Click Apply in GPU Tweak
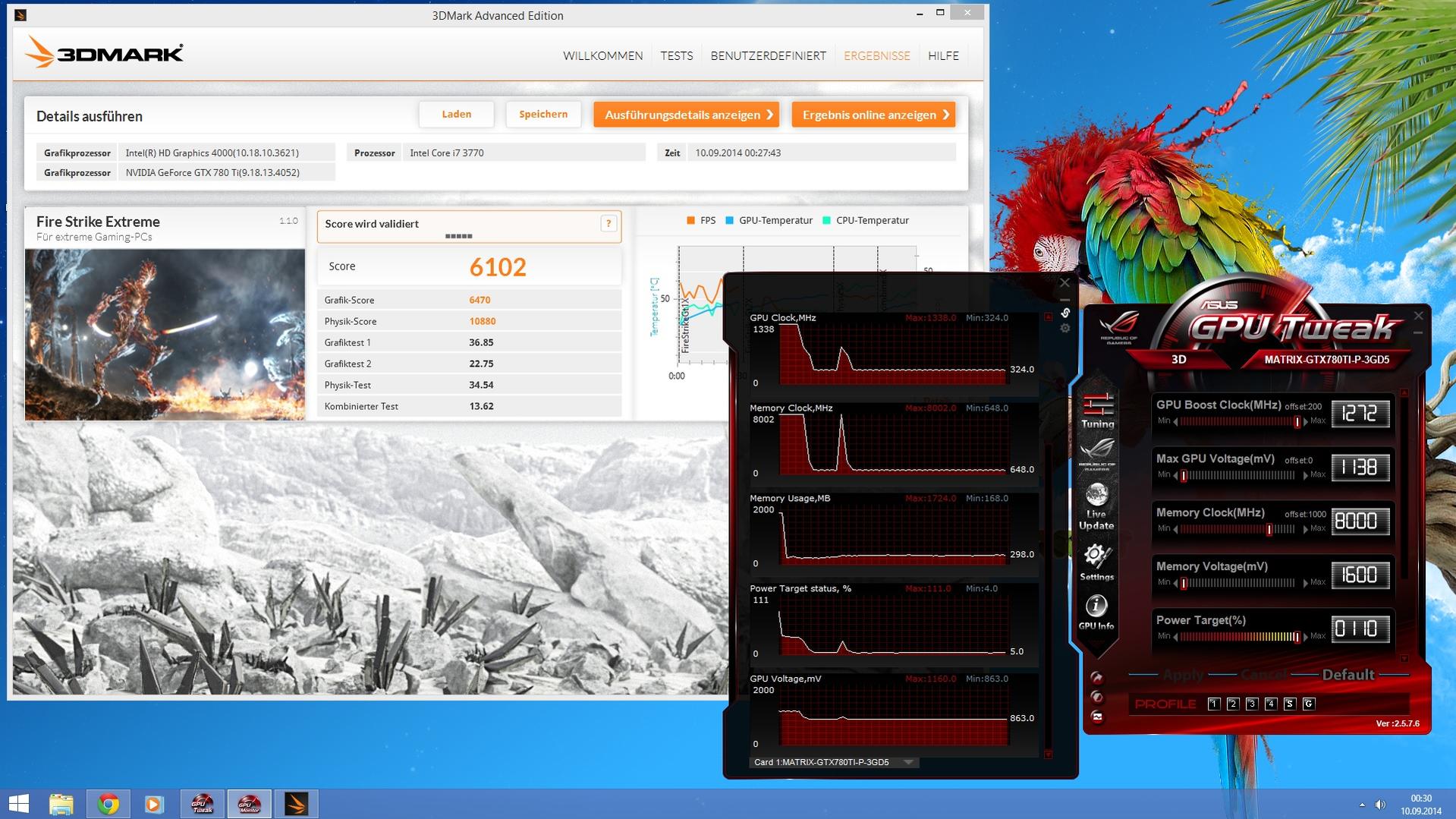 pos(1183,675)
